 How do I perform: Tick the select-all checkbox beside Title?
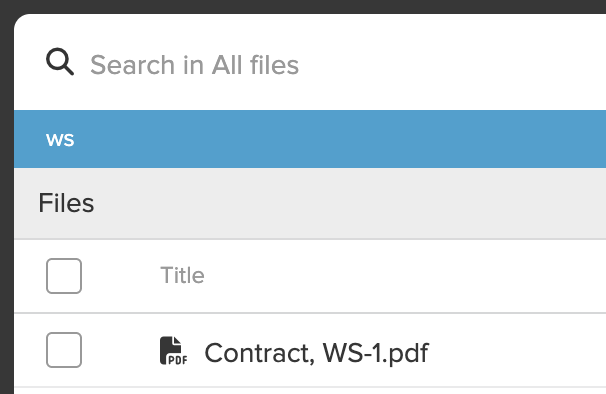point(64,276)
